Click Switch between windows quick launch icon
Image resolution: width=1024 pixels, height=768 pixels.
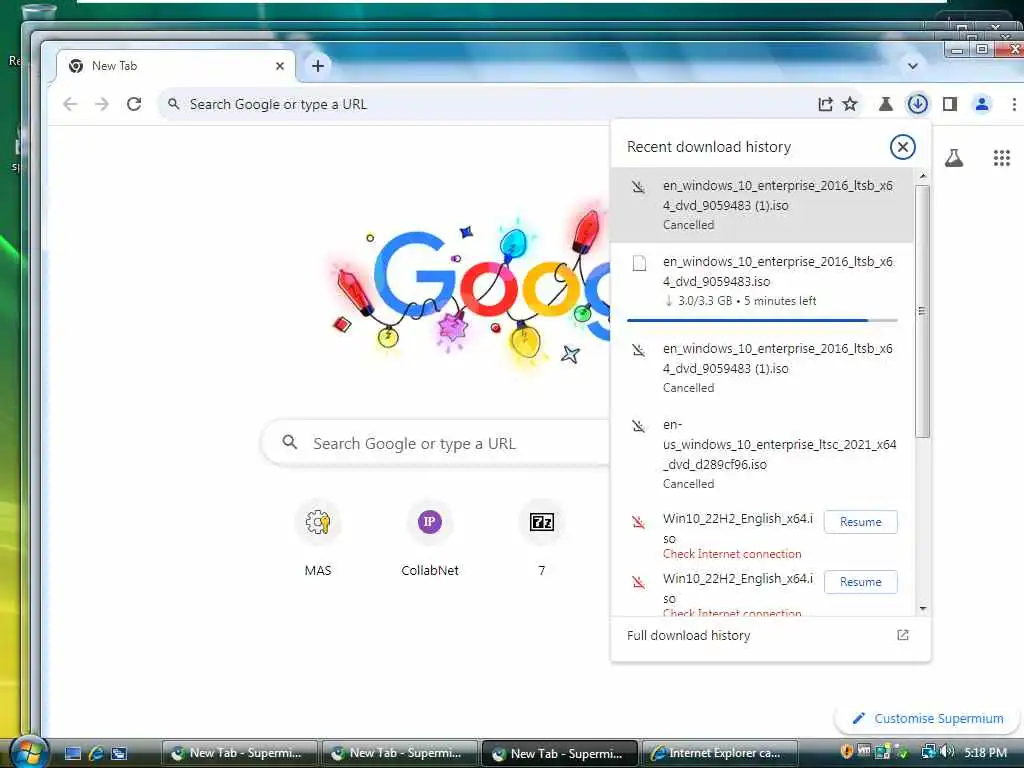tap(119, 753)
